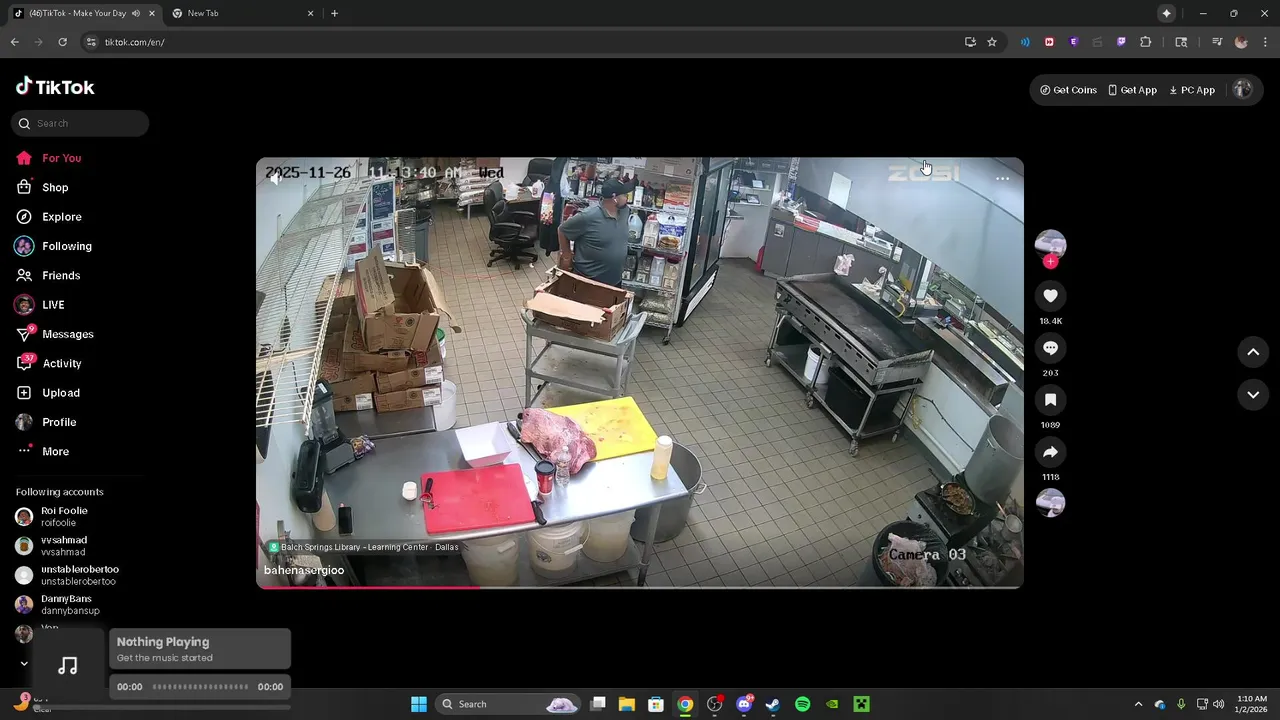Bookmark this page with the star icon

pos(992,42)
